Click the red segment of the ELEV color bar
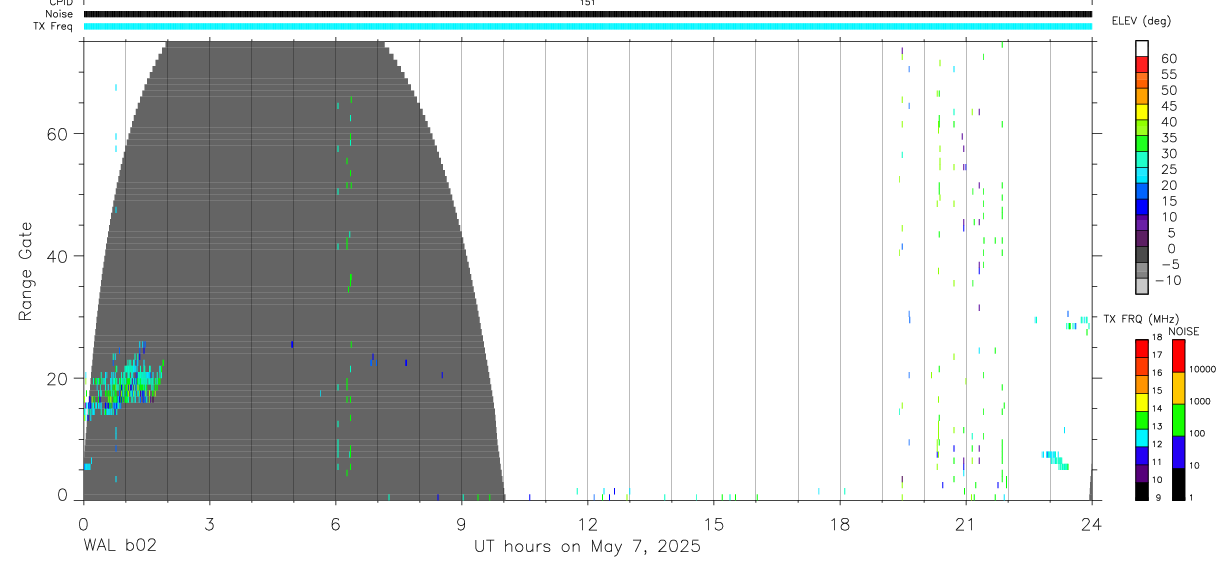Screen dimensions: 1228x567 pos(1142,64)
